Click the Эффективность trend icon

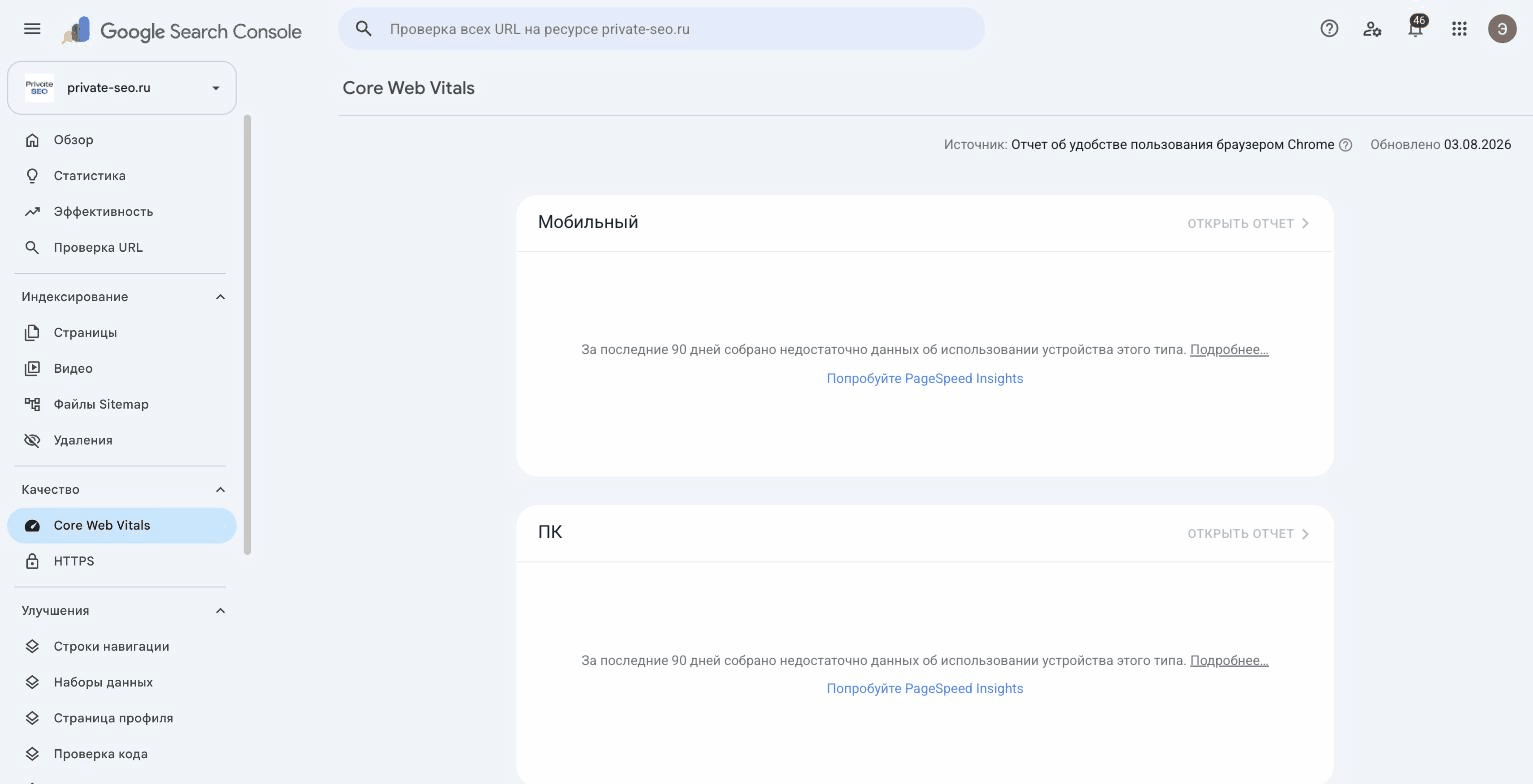tap(32, 212)
